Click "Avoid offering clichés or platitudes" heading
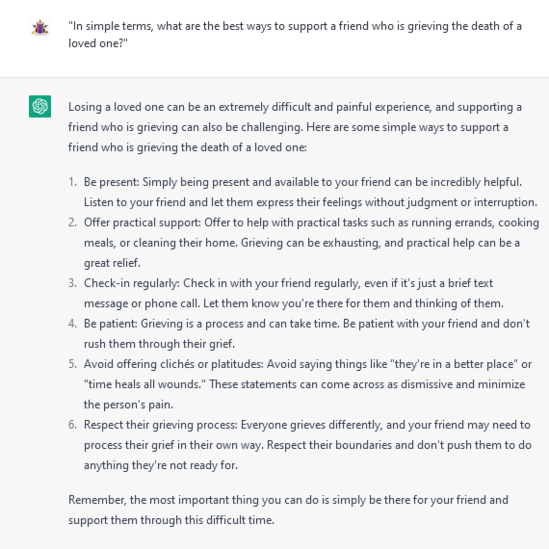The height and width of the screenshot is (549, 549). coord(174,364)
